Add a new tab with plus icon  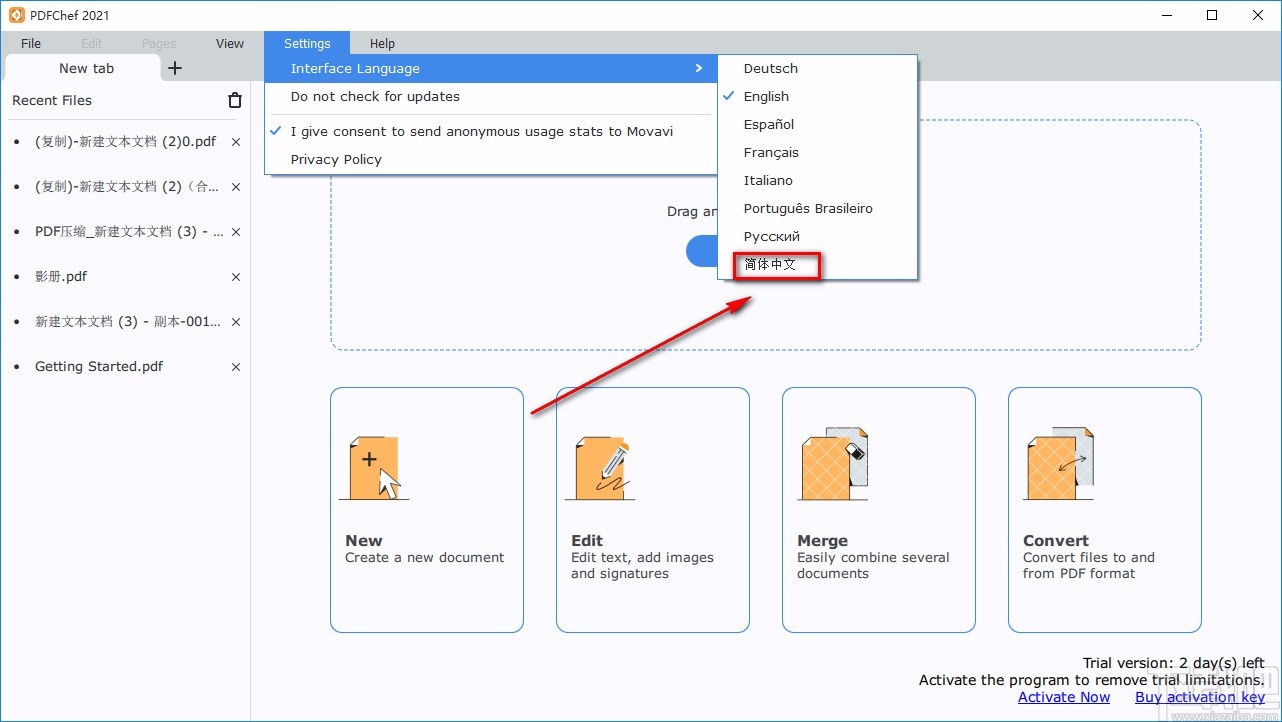tap(175, 68)
